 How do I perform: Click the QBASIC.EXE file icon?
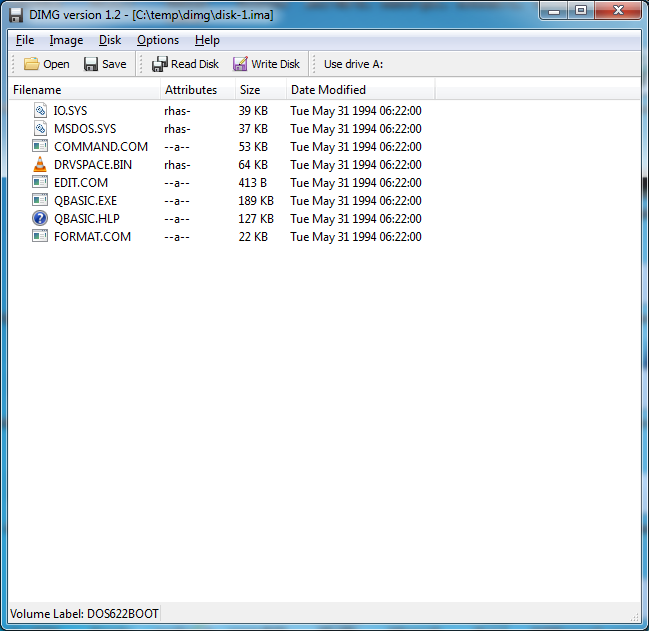click(40, 200)
